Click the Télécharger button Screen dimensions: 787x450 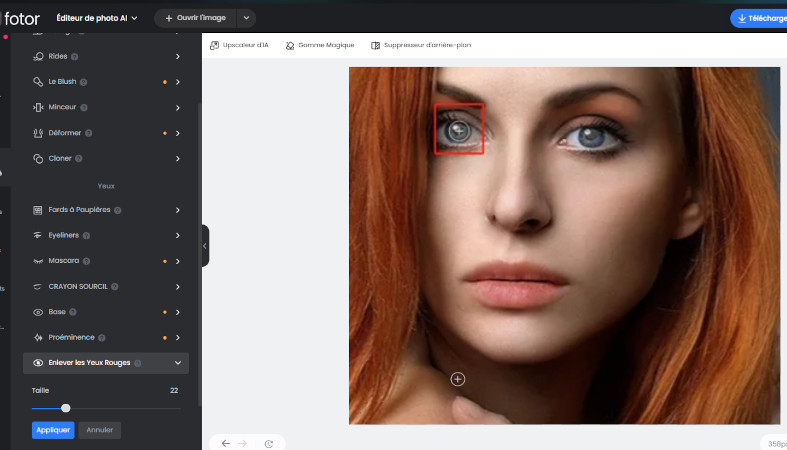(759, 19)
